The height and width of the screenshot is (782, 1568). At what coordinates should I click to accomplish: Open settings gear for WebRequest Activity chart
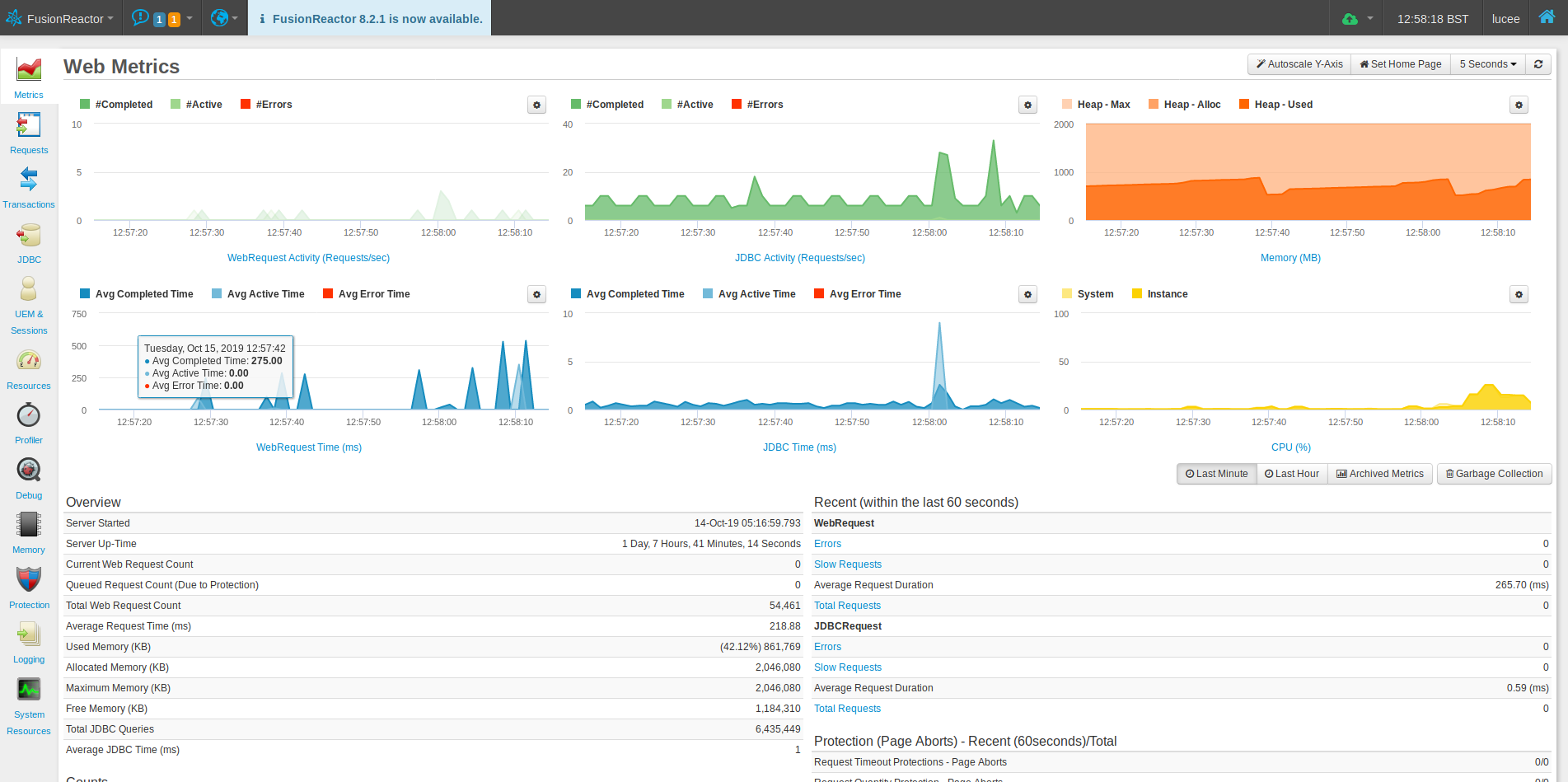click(537, 105)
